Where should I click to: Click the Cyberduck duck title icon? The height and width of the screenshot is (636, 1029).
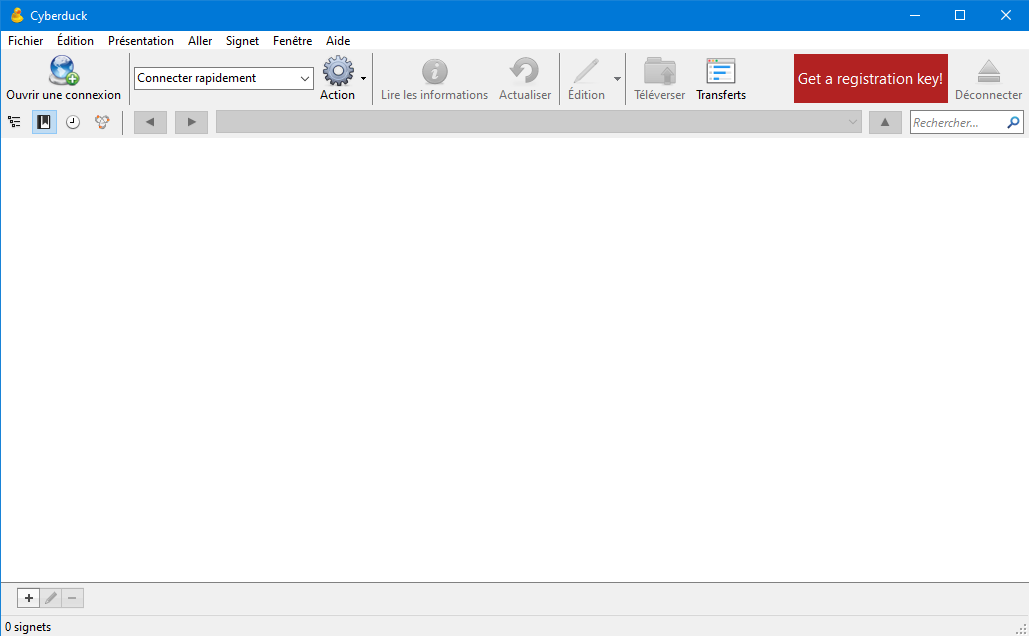[17, 15]
